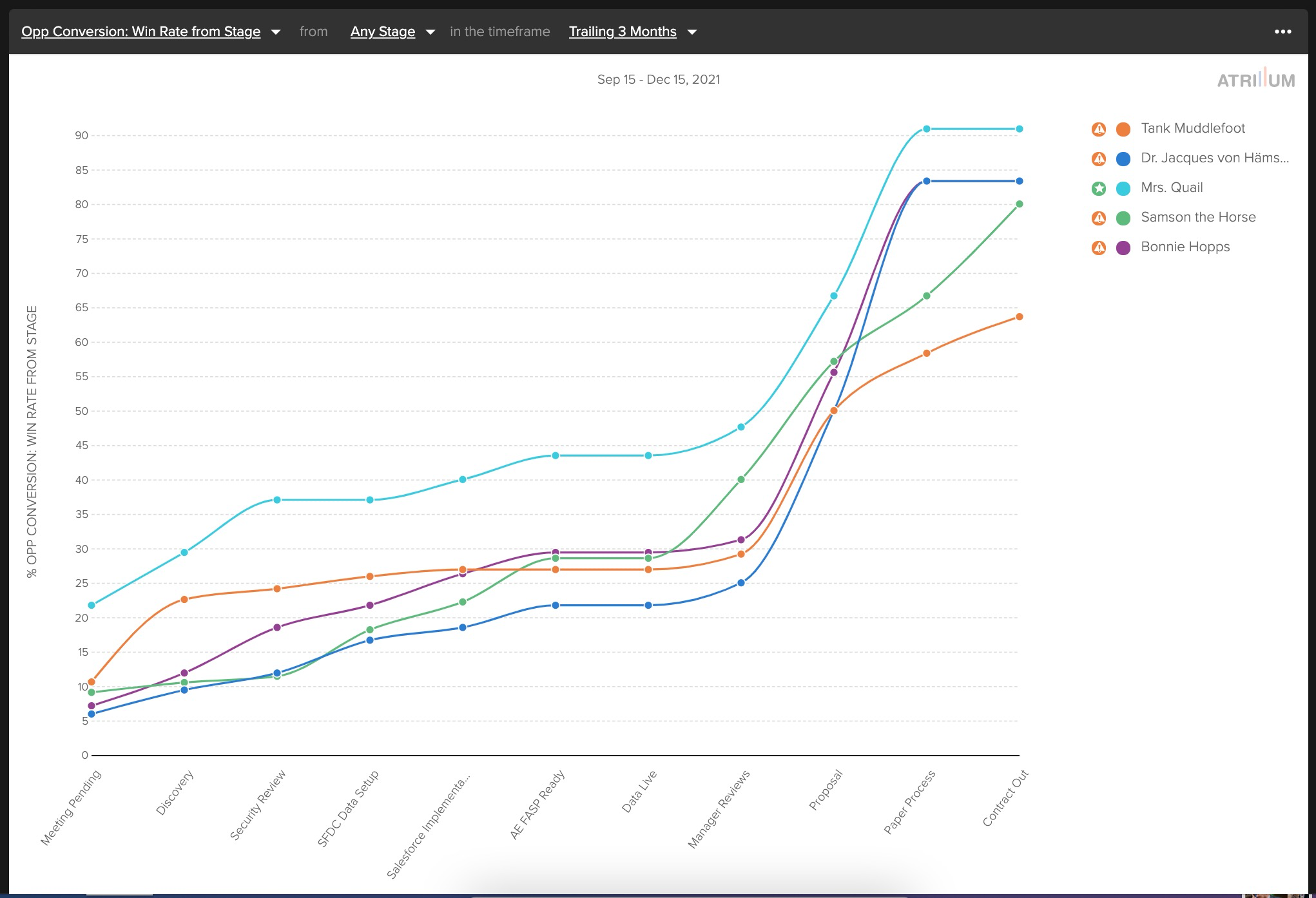
Task: Click Mrs. Quail's green star icon
Action: (x=1099, y=188)
